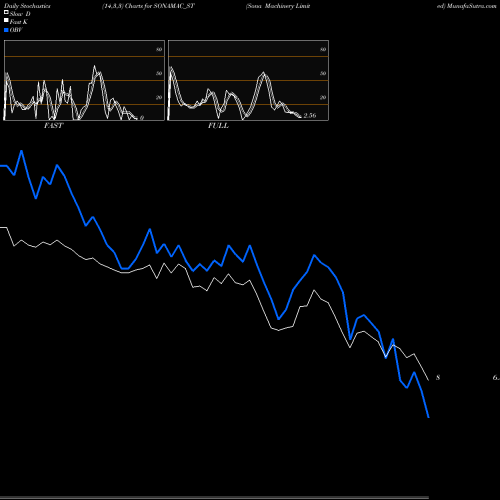This screenshot has height=500, width=500.
Task: Select the 'OBV' legend label
Action: 16,30
